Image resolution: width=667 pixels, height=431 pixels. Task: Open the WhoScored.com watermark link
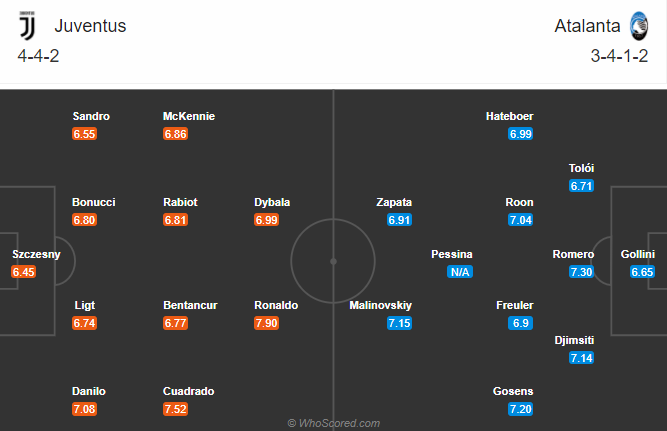point(333,423)
